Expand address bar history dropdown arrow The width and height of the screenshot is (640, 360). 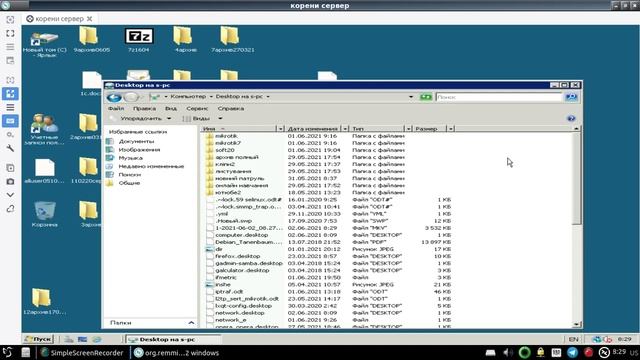coord(411,97)
